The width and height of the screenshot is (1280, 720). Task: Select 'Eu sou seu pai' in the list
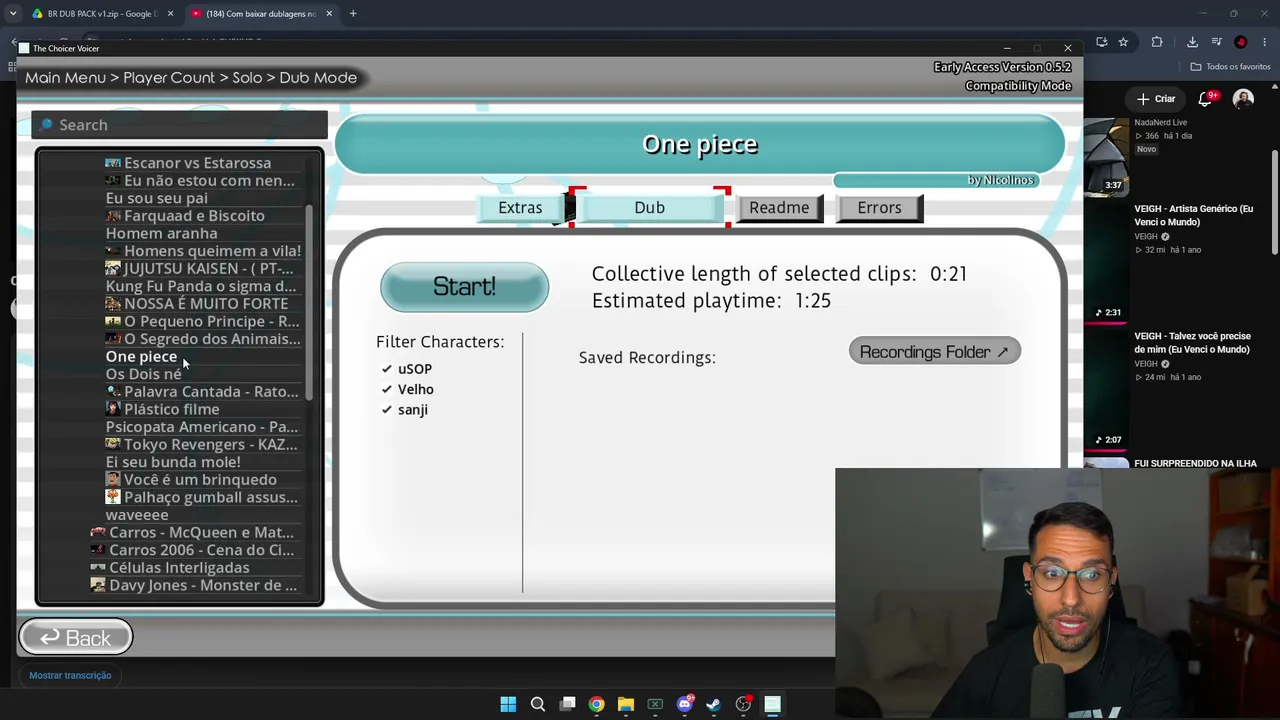coord(157,198)
